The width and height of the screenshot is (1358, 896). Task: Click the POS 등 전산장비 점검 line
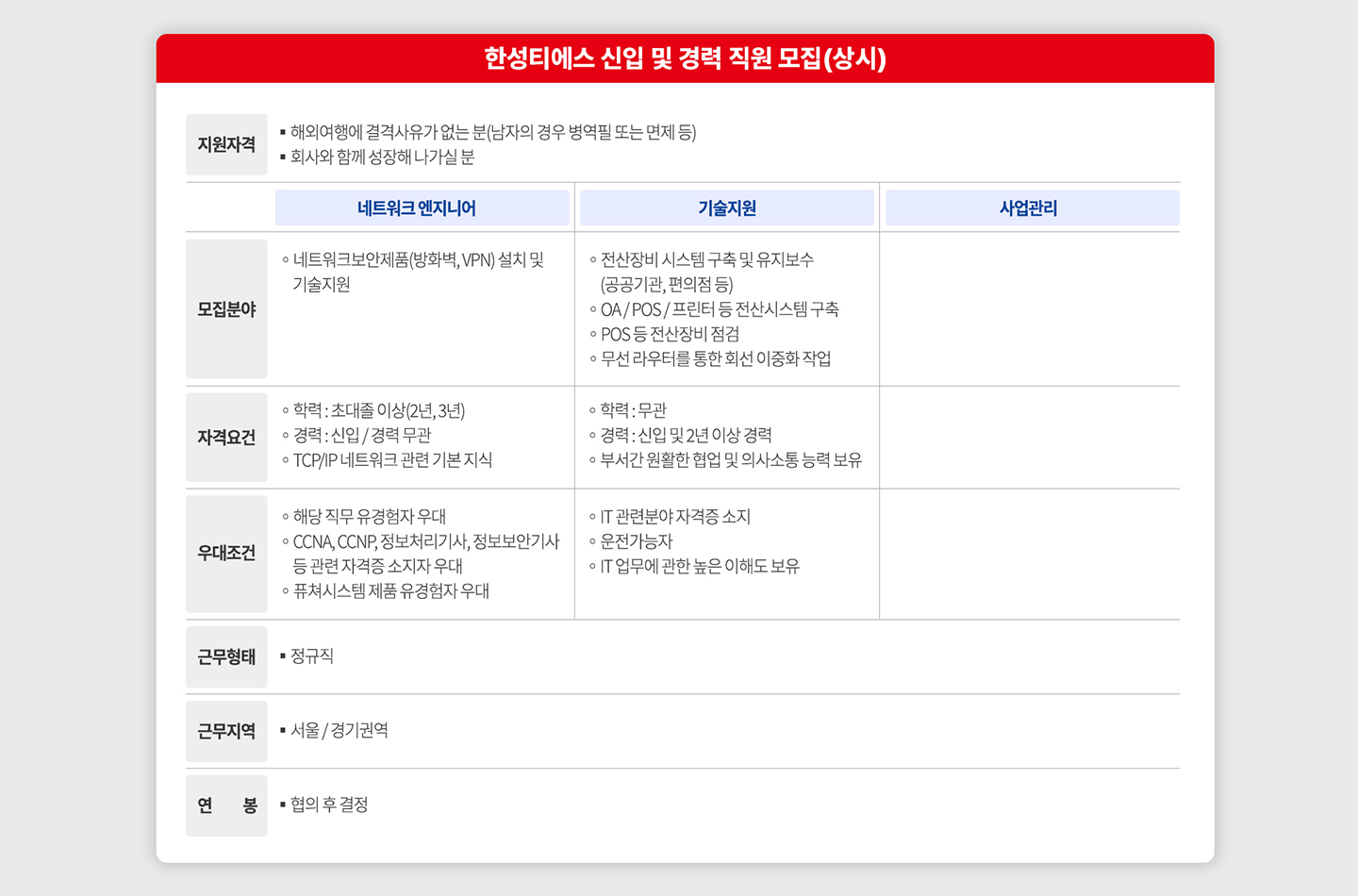point(670,334)
